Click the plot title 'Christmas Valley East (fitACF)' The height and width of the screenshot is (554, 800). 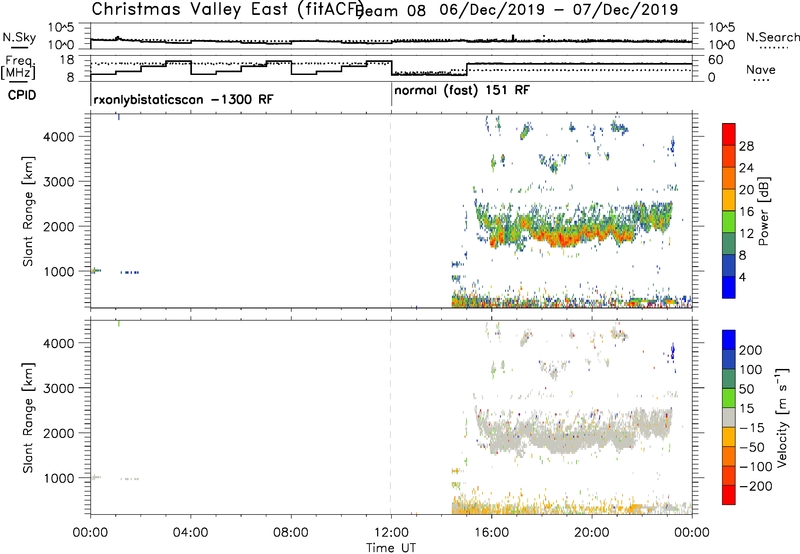click(x=228, y=9)
